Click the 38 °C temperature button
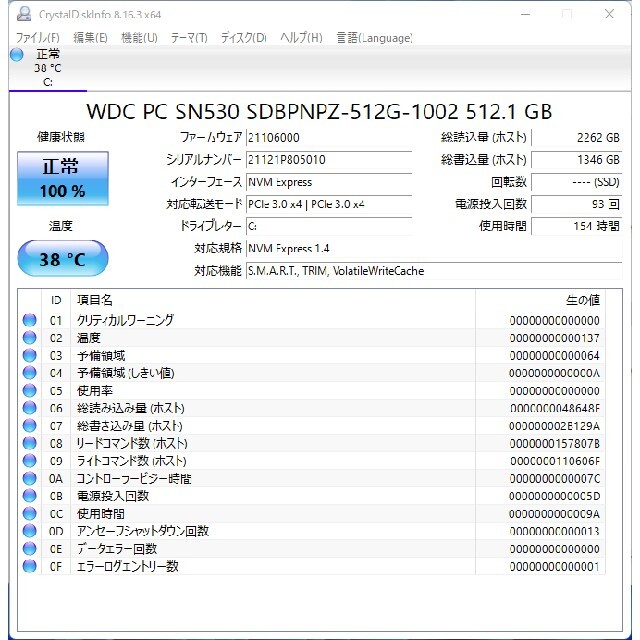The height and width of the screenshot is (640, 640). click(63, 258)
